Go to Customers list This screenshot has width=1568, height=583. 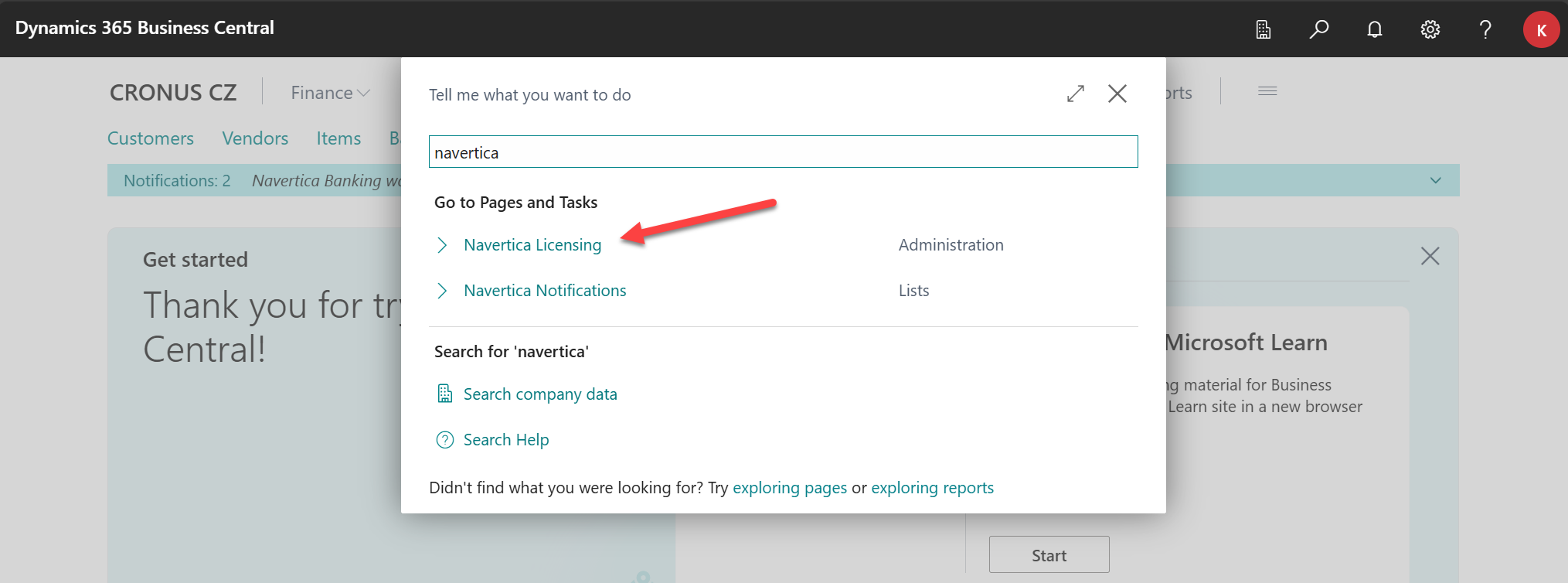(151, 138)
